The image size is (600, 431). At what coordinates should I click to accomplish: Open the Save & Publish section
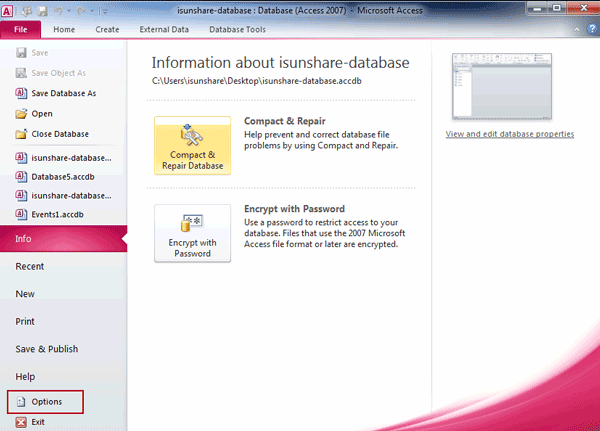pos(47,349)
